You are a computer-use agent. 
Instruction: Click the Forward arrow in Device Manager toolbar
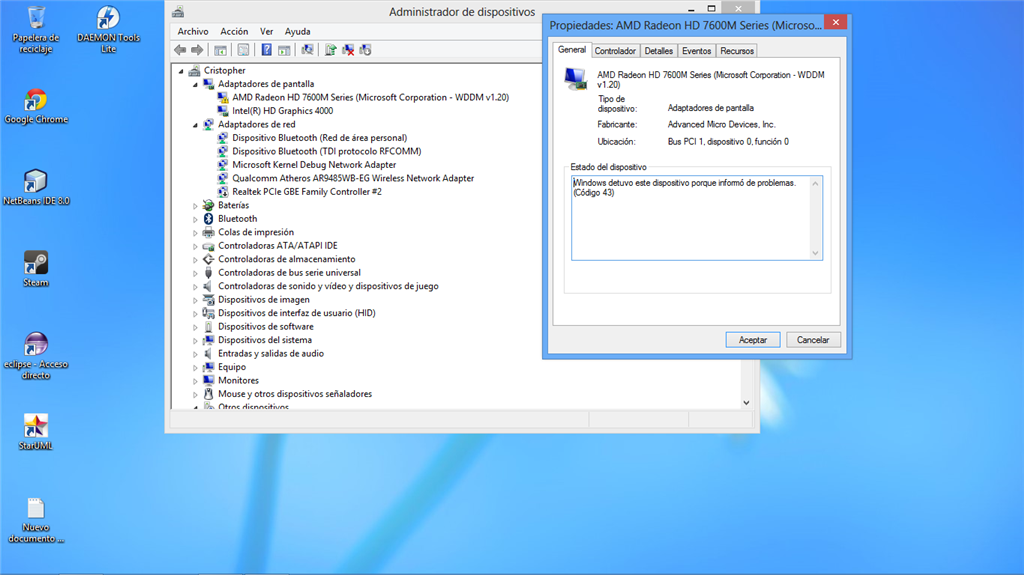click(x=197, y=50)
